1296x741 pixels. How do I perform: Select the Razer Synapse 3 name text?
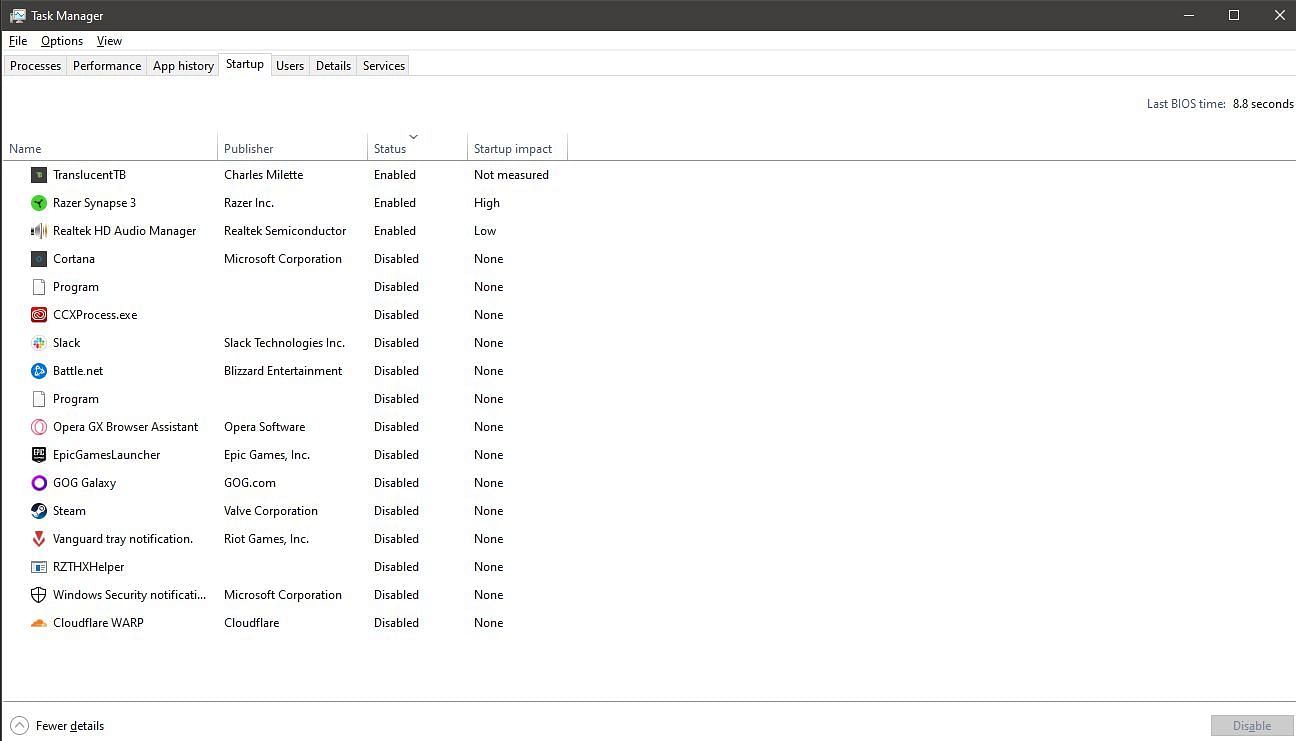pos(94,203)
